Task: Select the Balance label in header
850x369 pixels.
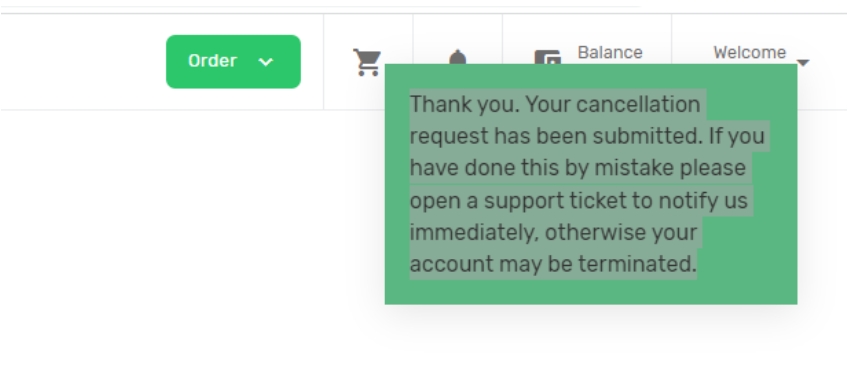Action: point(610,53)
